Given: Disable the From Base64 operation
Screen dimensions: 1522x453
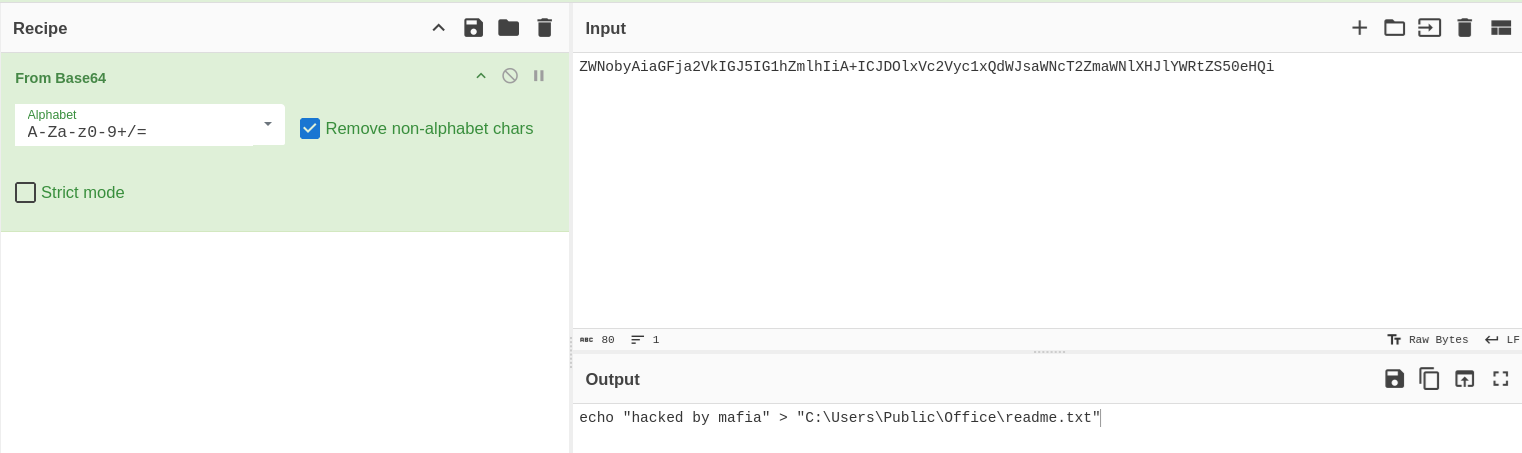Looking at the screenshot, I should (510, 76).
